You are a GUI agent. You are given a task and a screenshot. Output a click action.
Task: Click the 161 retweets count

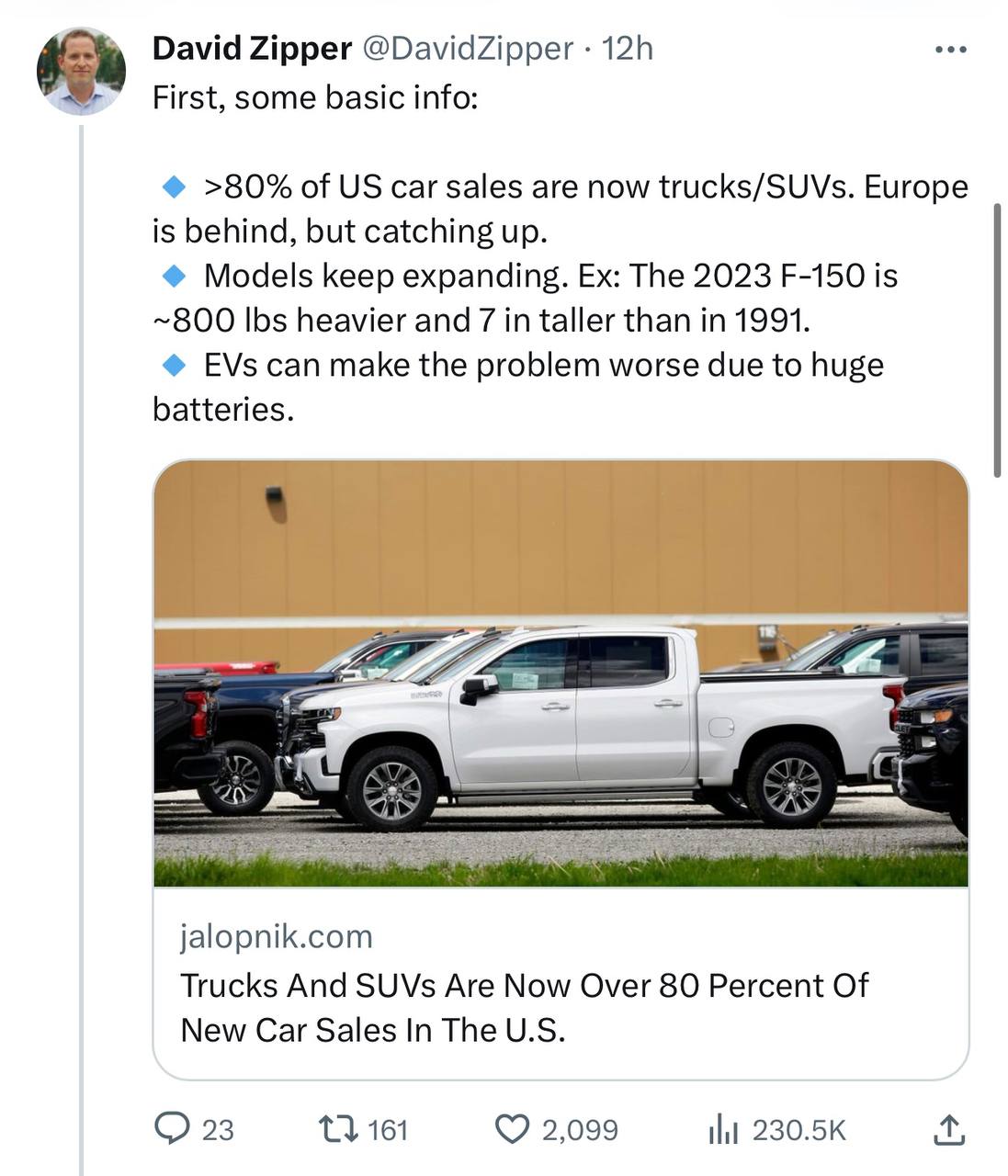(x=388, y=1129)
